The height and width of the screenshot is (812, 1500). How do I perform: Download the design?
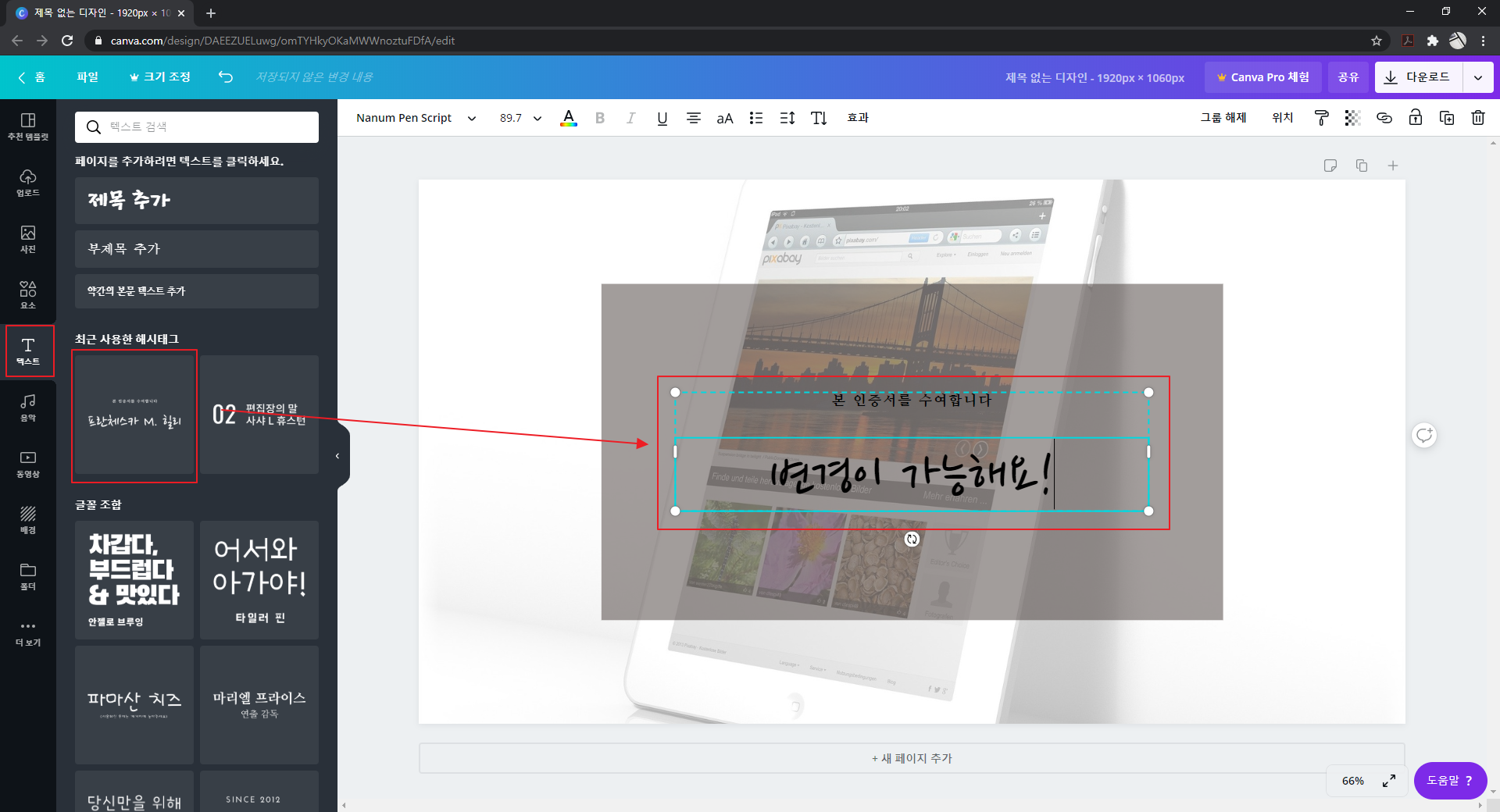point(1418,77)
